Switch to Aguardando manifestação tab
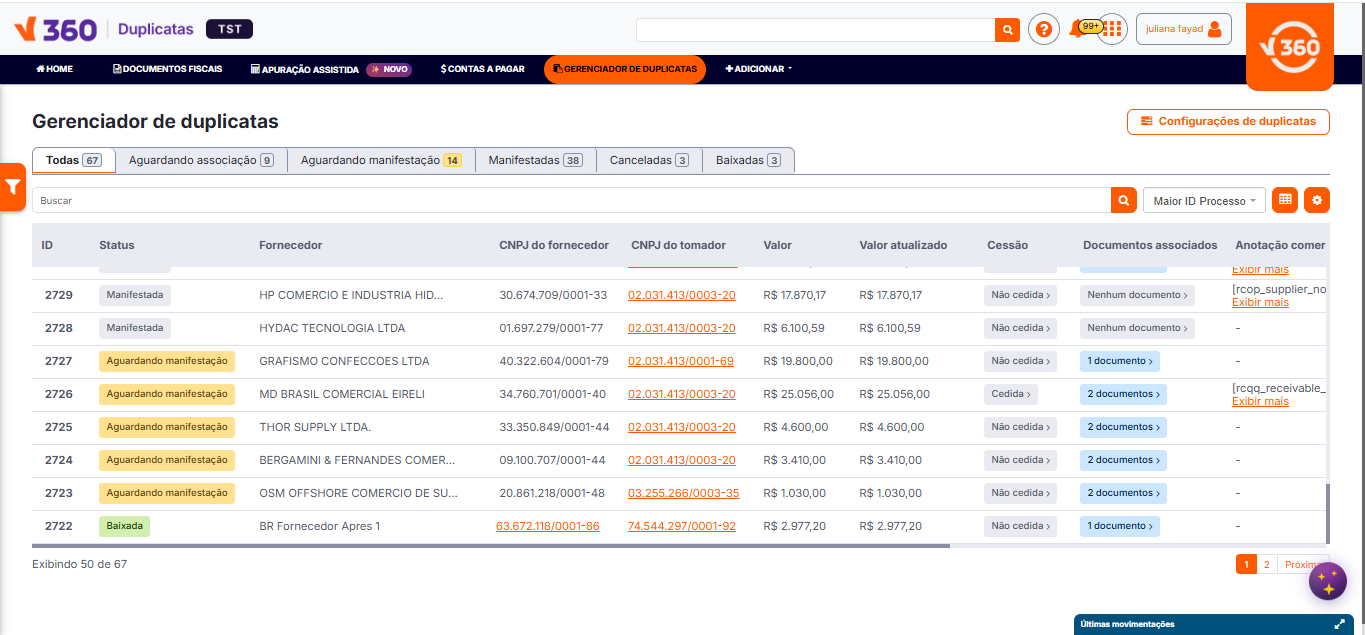This screenshot has height=635, width=1365. [381, 160]
